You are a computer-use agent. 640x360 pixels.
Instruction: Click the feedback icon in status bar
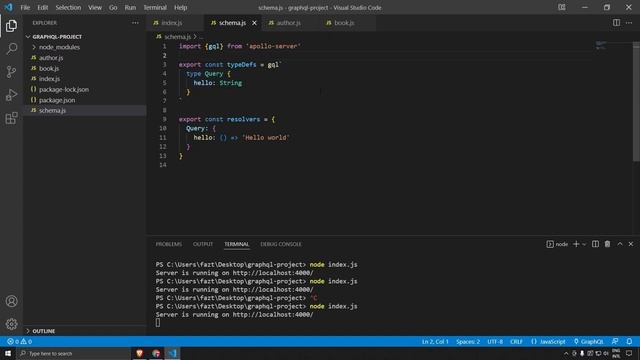(615, 342)
